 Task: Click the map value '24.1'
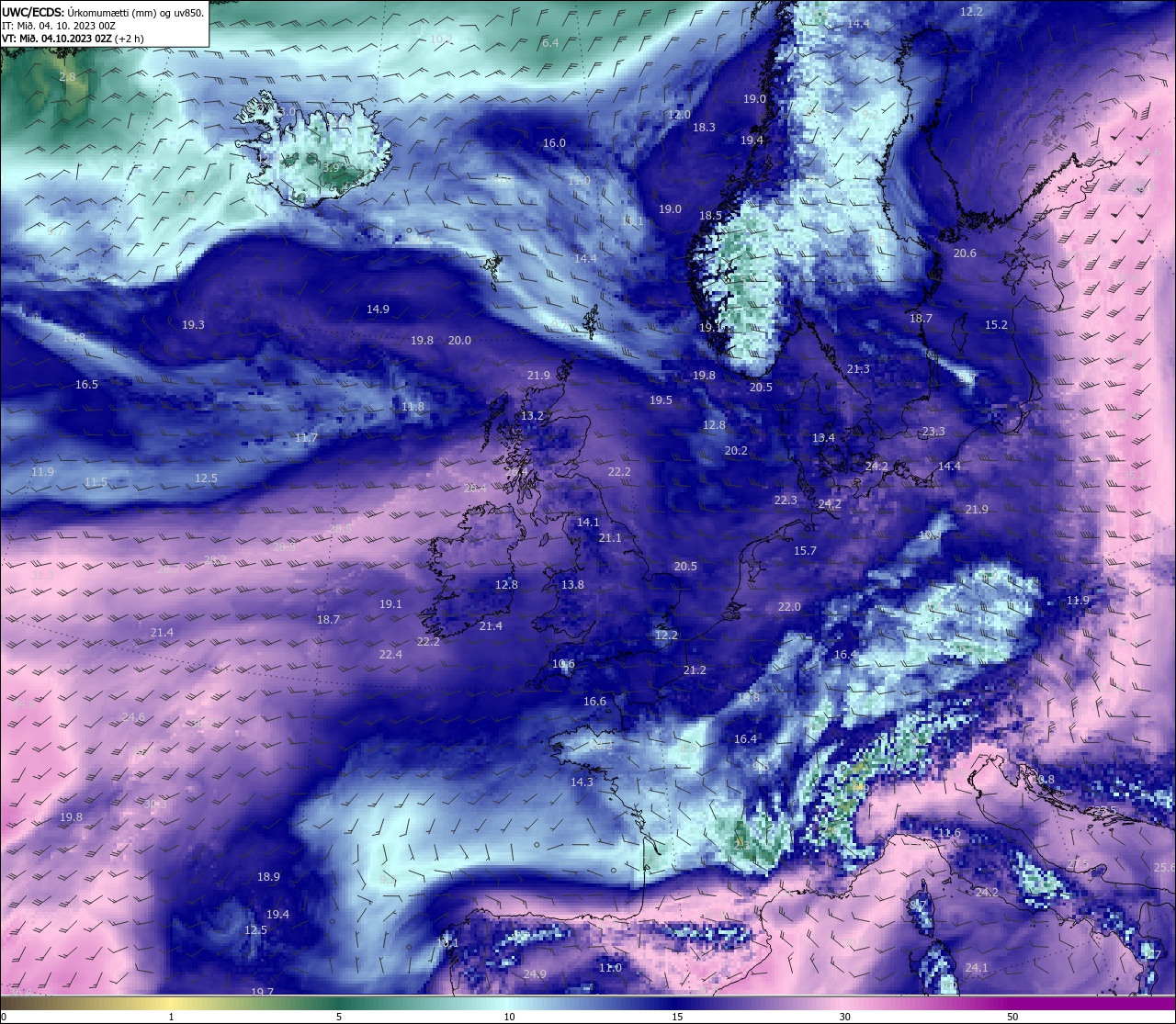(x=977, y=968)
